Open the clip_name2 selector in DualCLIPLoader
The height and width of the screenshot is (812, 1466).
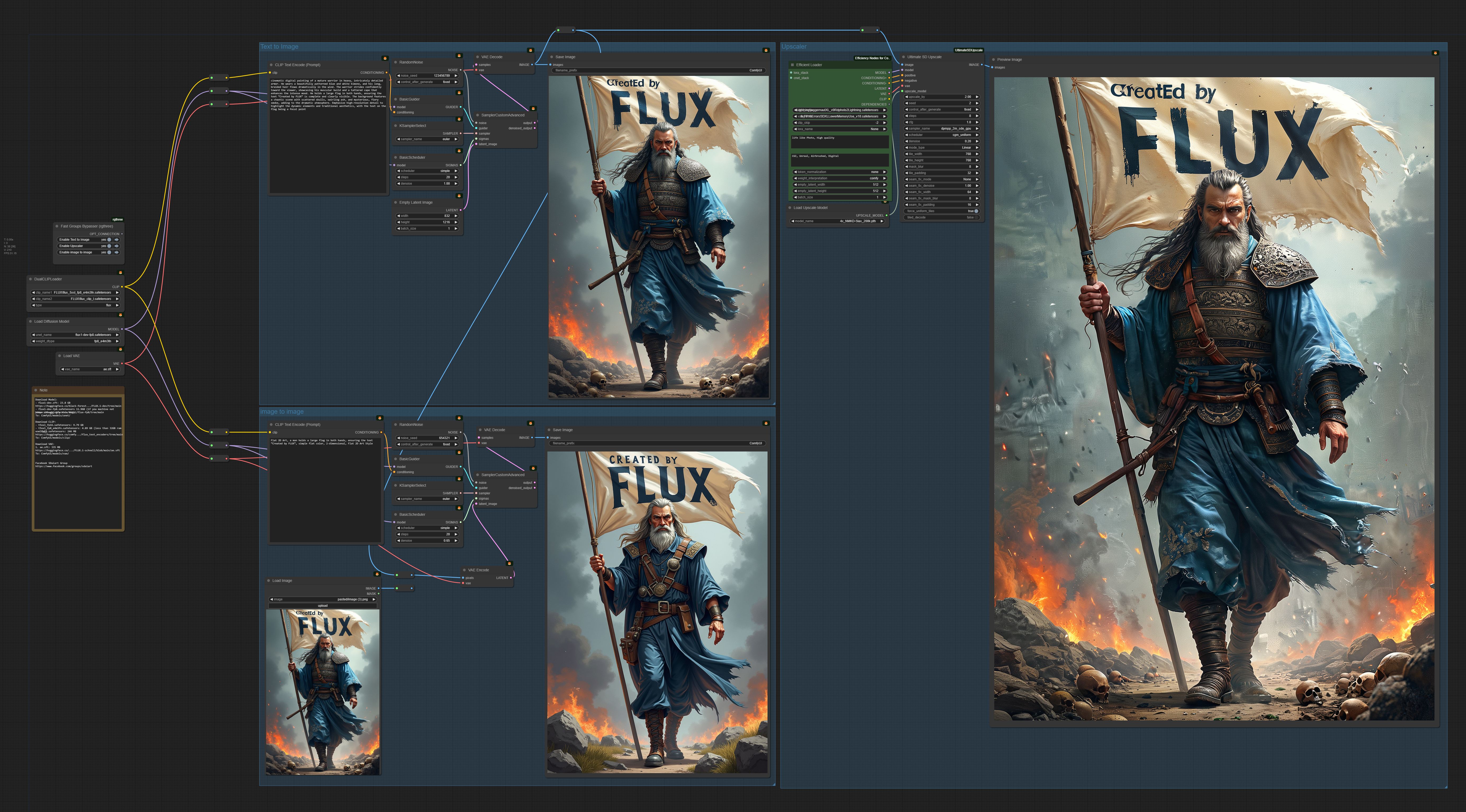[75, 299]
